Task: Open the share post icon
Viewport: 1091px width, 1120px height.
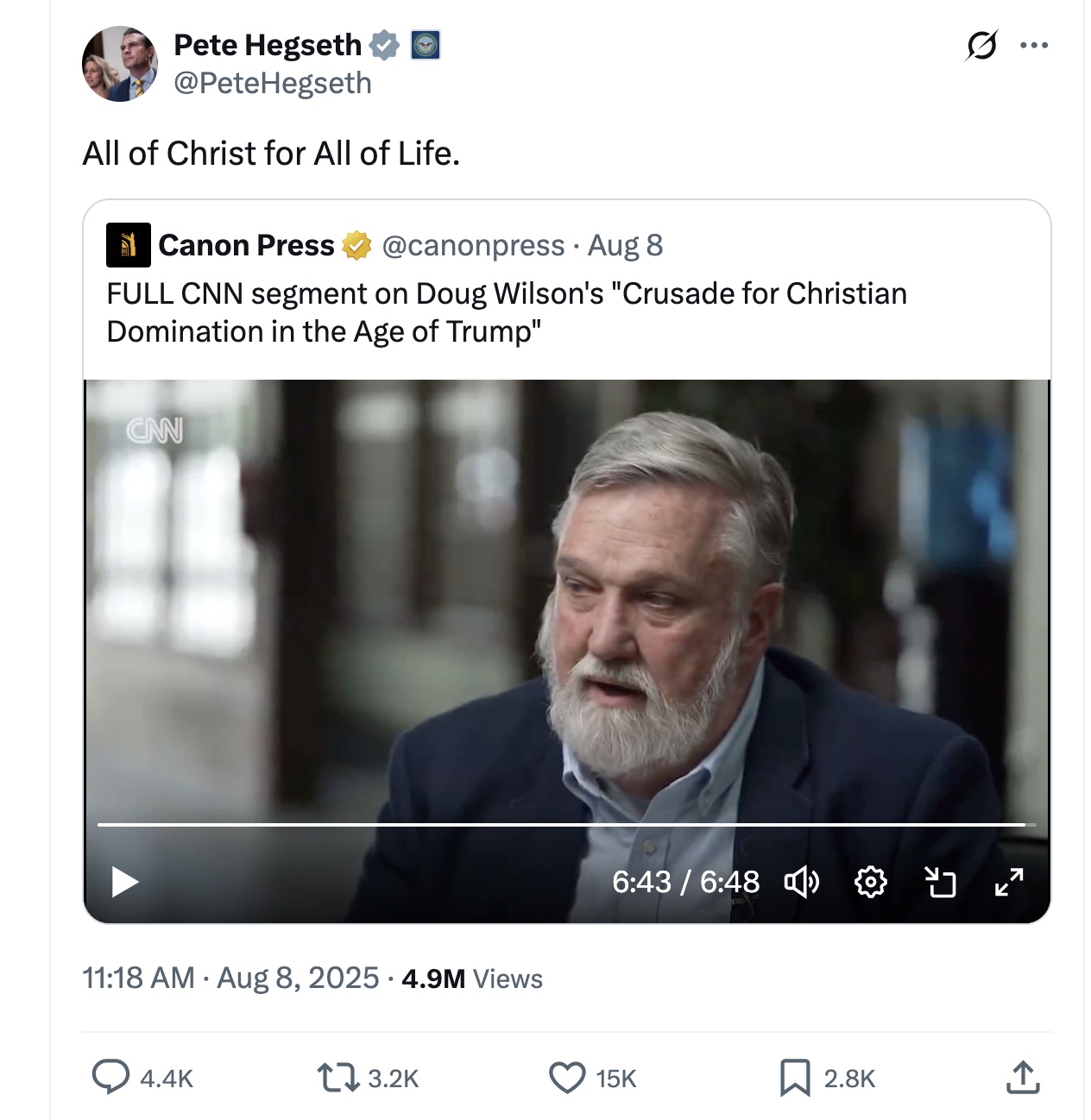Action: click(1023, 1077)
